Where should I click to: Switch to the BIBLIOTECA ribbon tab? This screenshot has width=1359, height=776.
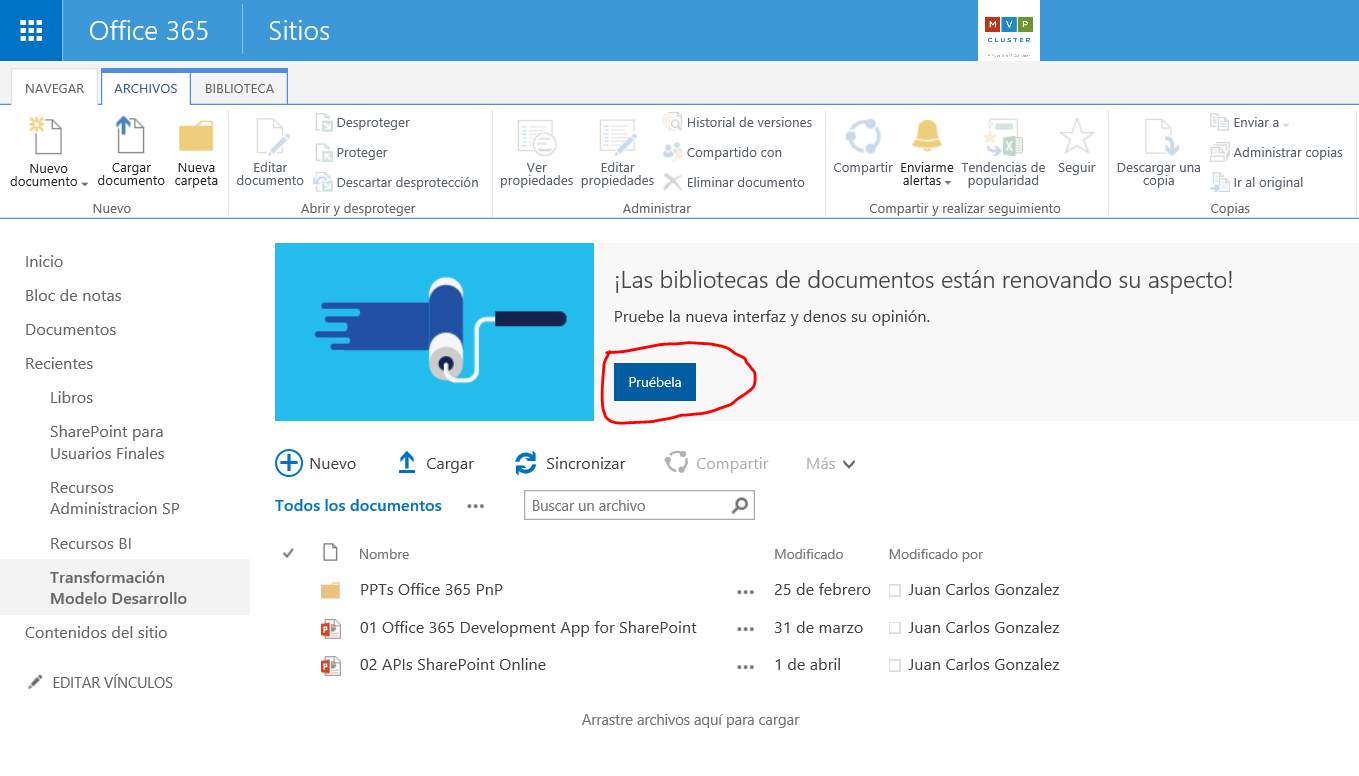[238, 88]
